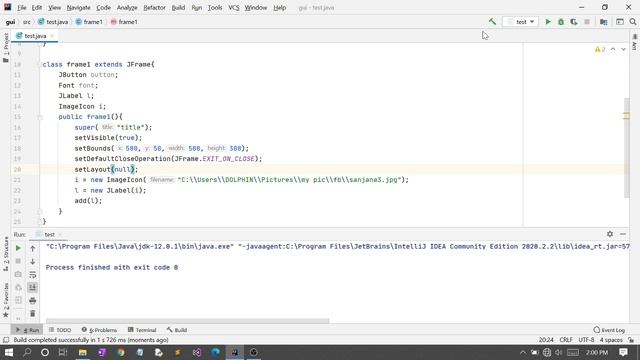Viewport: 640px width, 360px height.
Task: Open Windows Start menu
Action: [9, 352]
